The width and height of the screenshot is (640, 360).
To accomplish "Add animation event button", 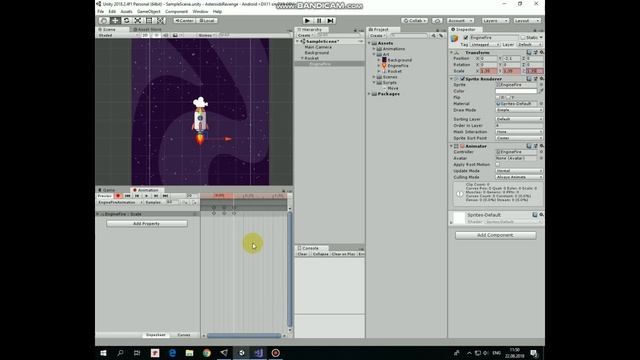I will click(x=194, y=202).
